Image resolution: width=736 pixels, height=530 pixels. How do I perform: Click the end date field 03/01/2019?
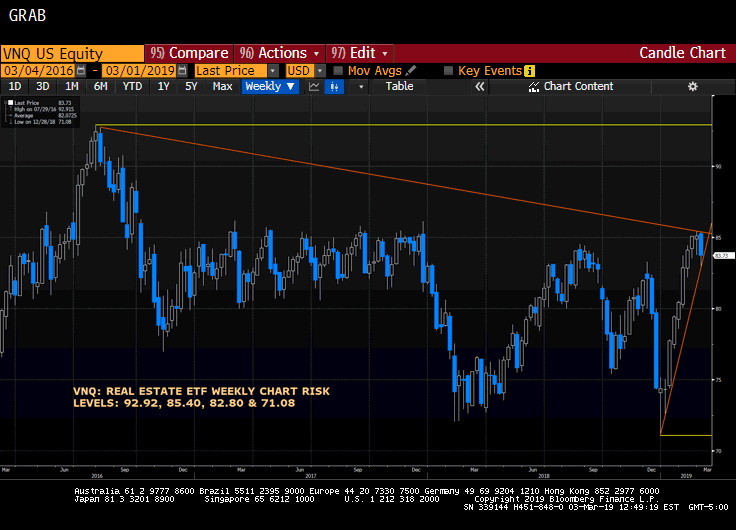coord(140,71)
